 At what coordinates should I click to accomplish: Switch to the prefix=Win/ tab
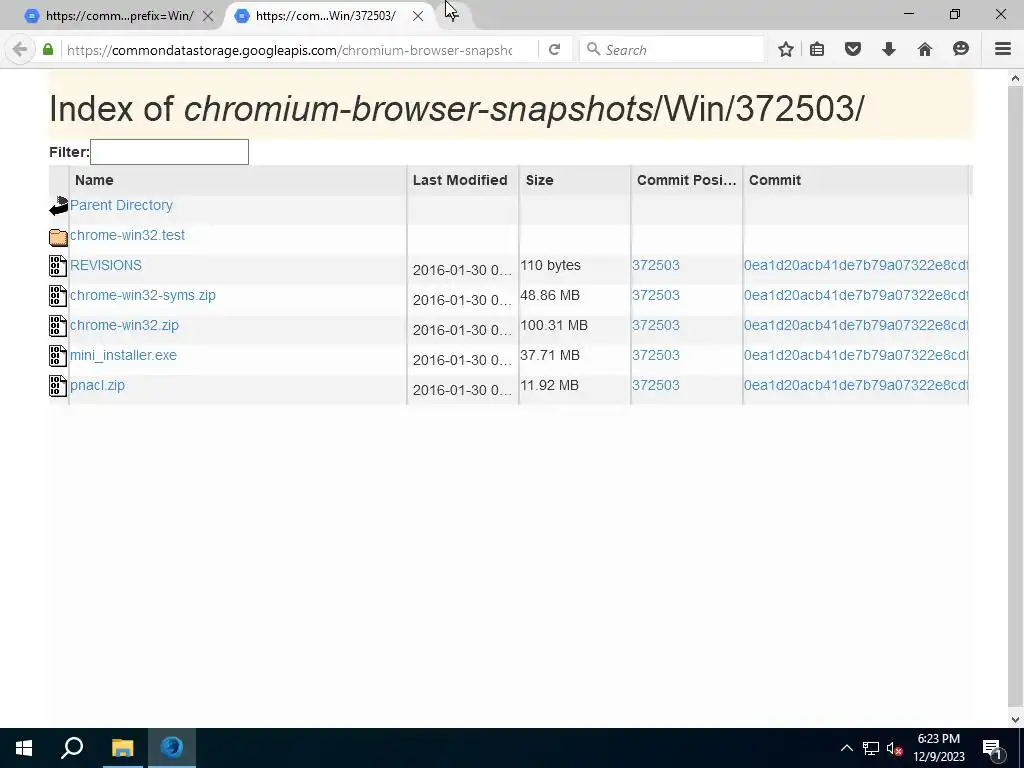(120, 16)
